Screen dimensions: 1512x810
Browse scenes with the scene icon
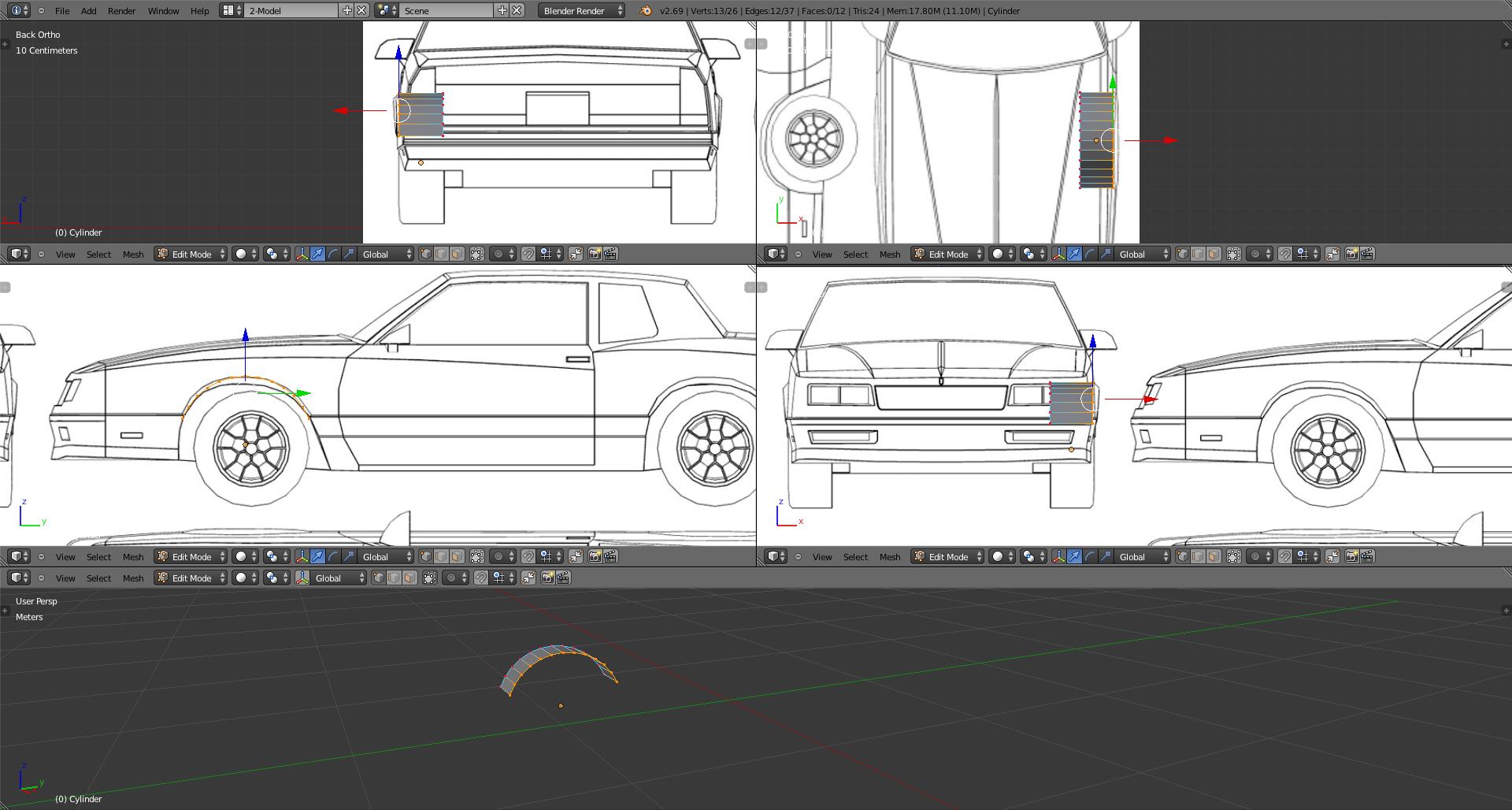386,10
